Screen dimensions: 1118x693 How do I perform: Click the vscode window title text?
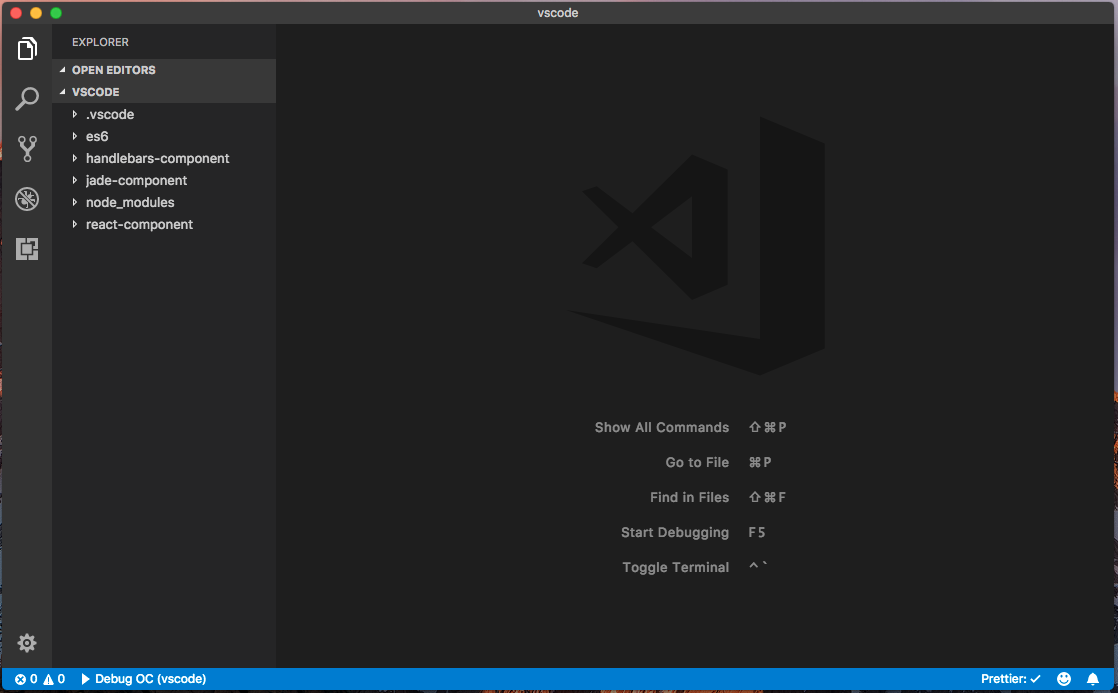pos(558,13)
